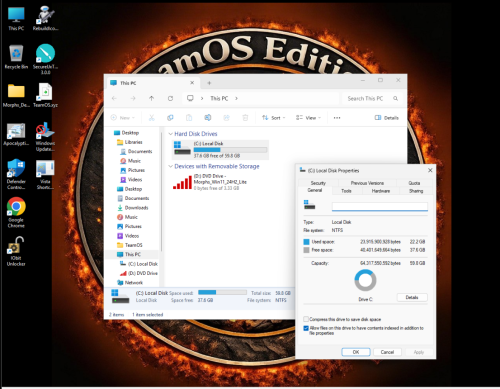
Task: Click chevron after This PC in address bar
Action: 236,98
